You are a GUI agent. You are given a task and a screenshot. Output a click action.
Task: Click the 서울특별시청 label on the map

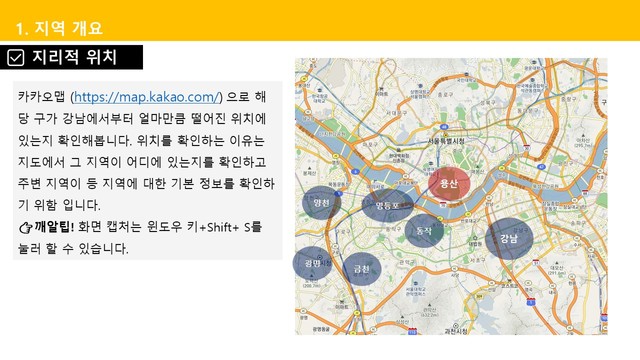pyautogui.click(x=447, y=141)
